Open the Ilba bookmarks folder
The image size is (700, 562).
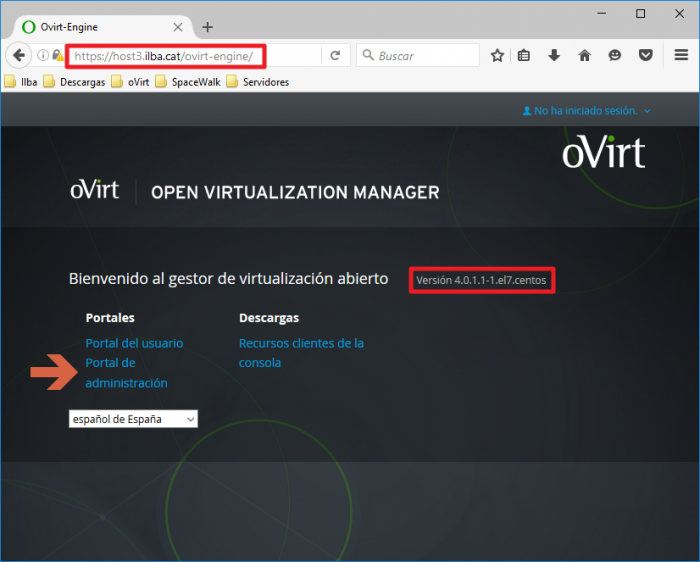(x=21, y=82)
